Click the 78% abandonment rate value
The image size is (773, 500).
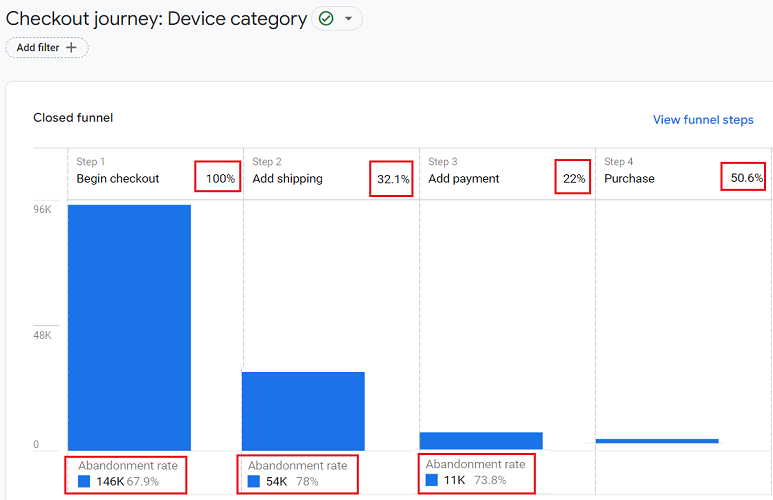307,481
